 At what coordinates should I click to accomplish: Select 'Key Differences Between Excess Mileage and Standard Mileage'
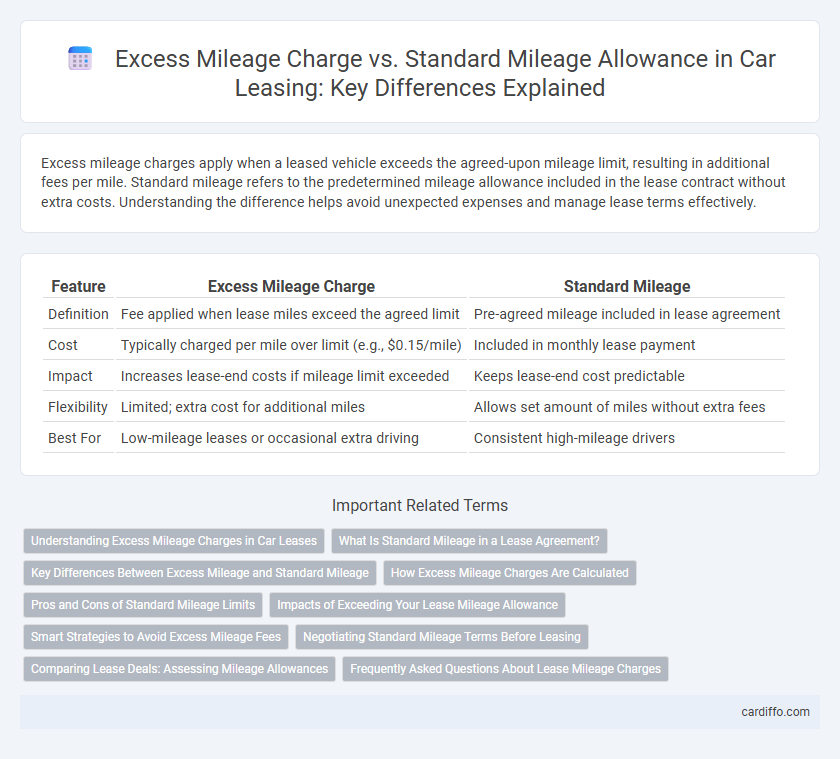200,573
